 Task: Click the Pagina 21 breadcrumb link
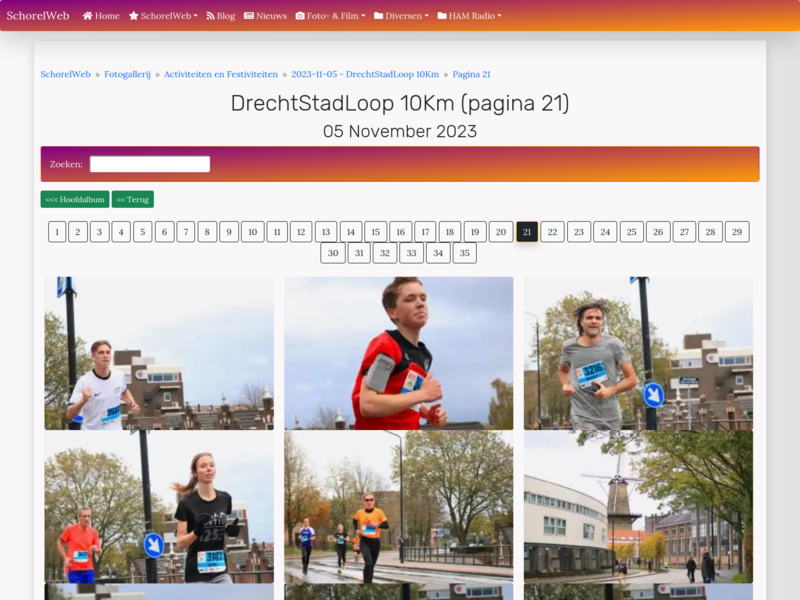[x=471, y=74]
